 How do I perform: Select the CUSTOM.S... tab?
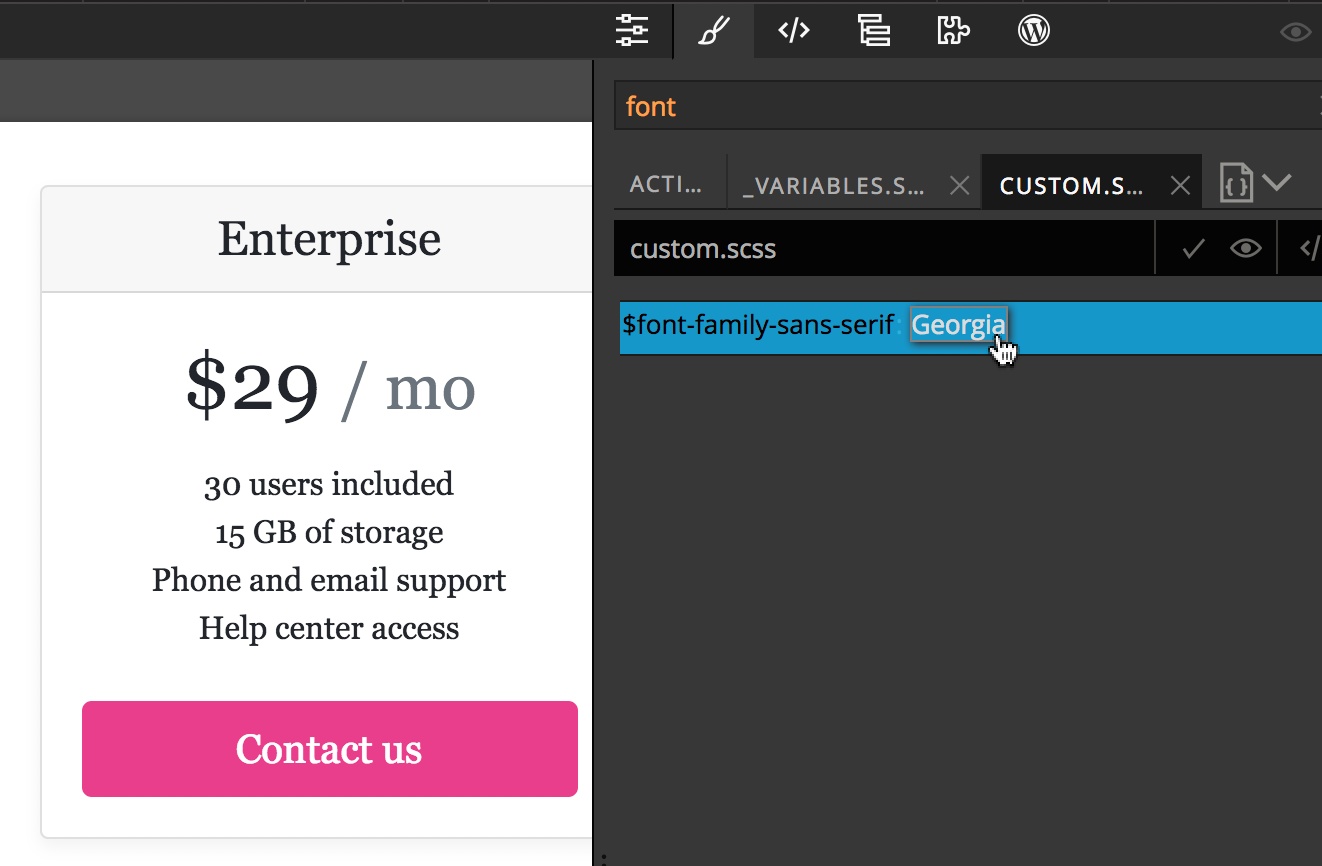click(1071, 185)
